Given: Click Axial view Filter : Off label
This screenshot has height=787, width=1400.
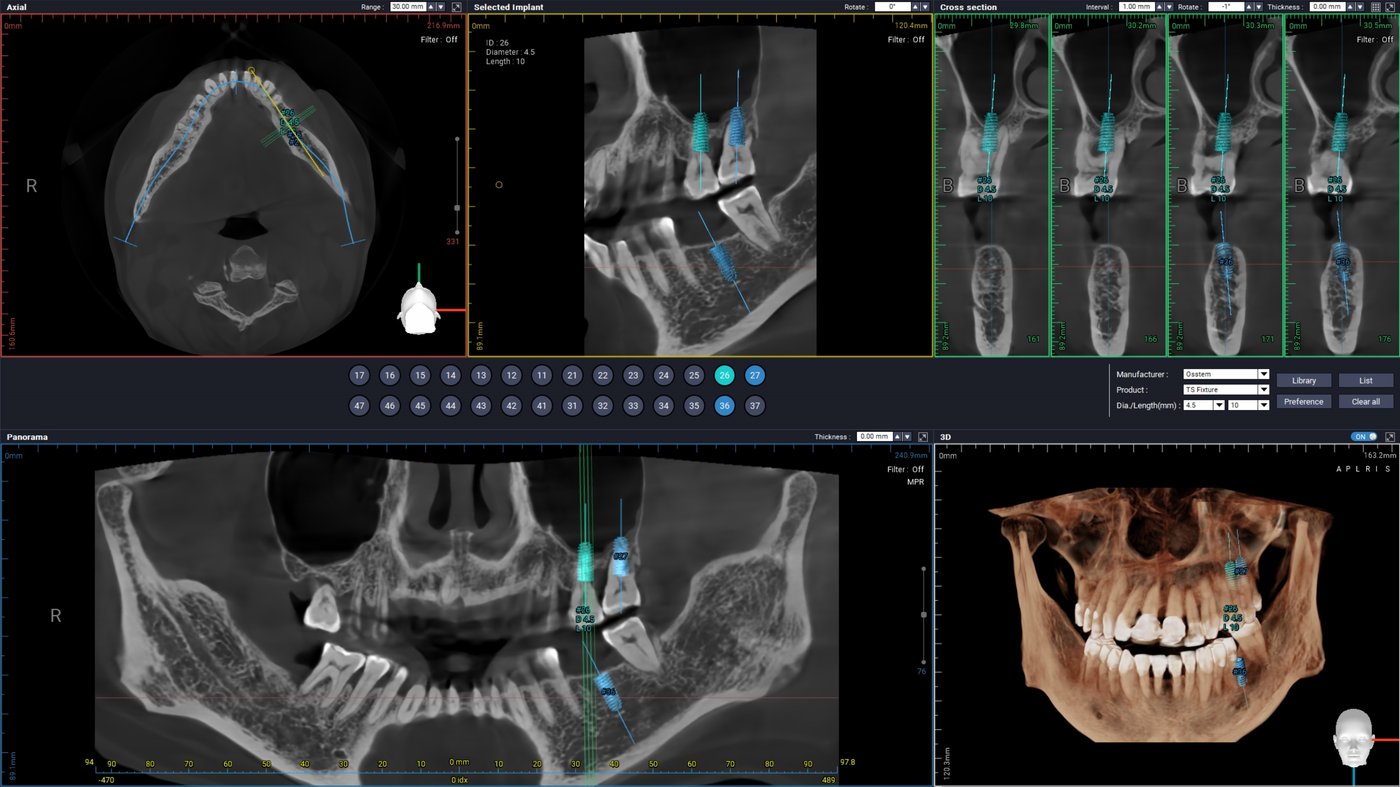Looking at the screenshot, I should (439, 40).
